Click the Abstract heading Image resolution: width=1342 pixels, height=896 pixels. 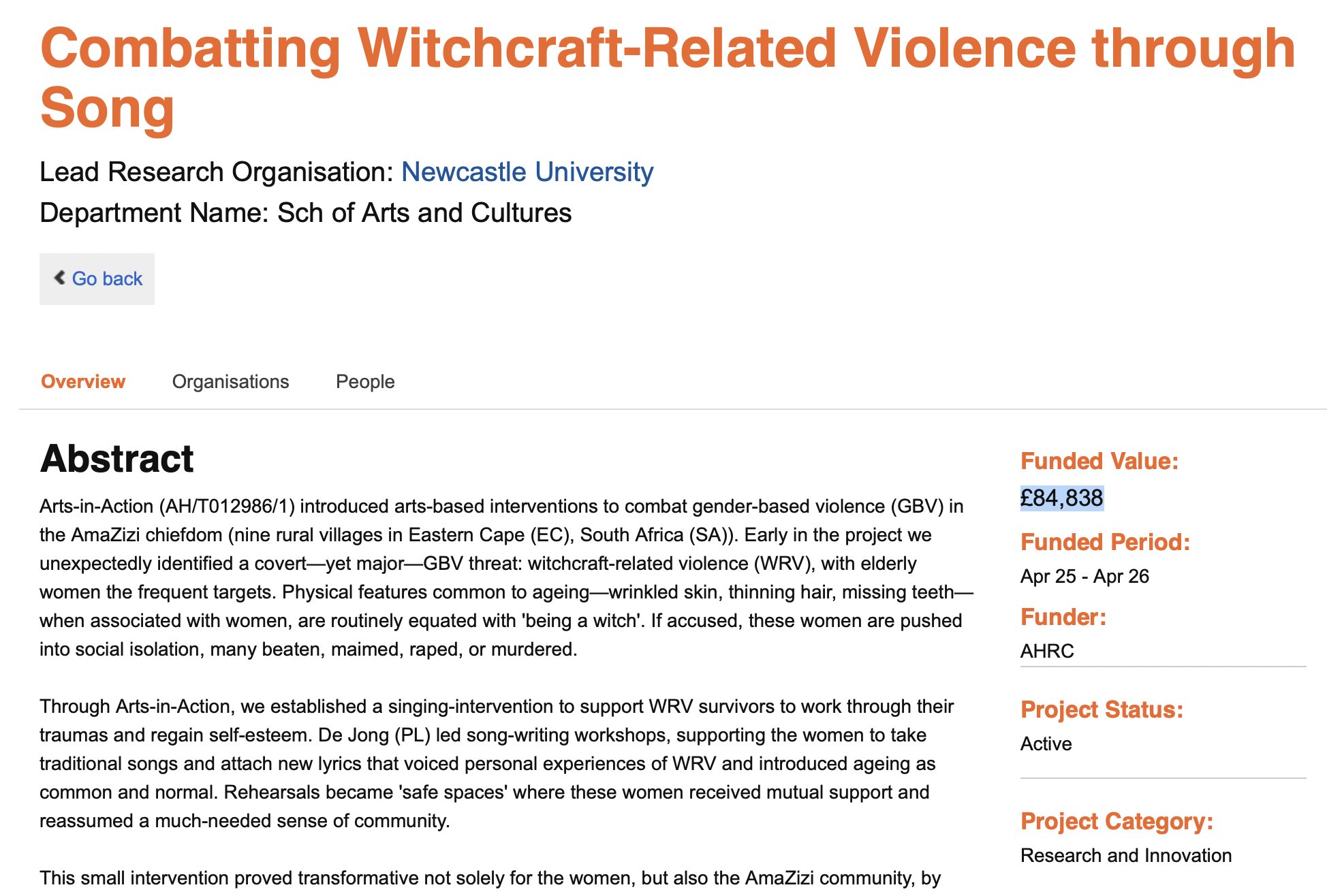[116, 458]
